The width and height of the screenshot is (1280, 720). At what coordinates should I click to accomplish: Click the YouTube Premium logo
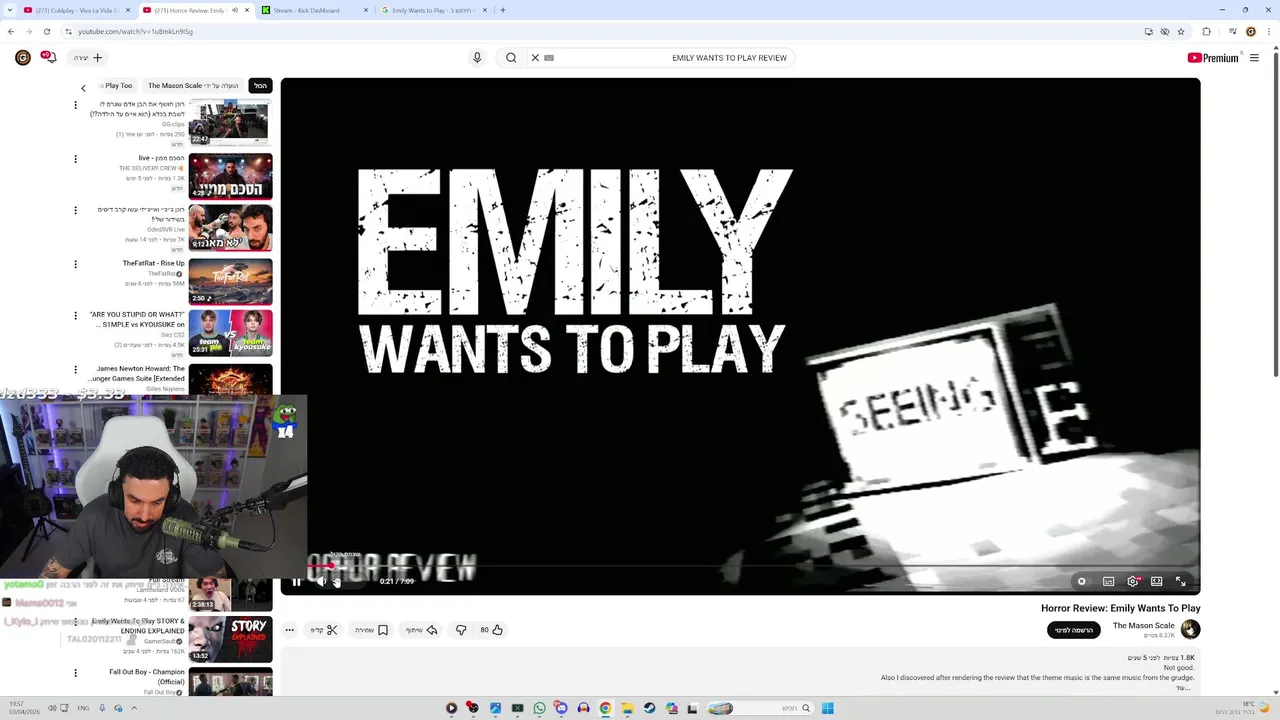click(x=1213, y=58)
